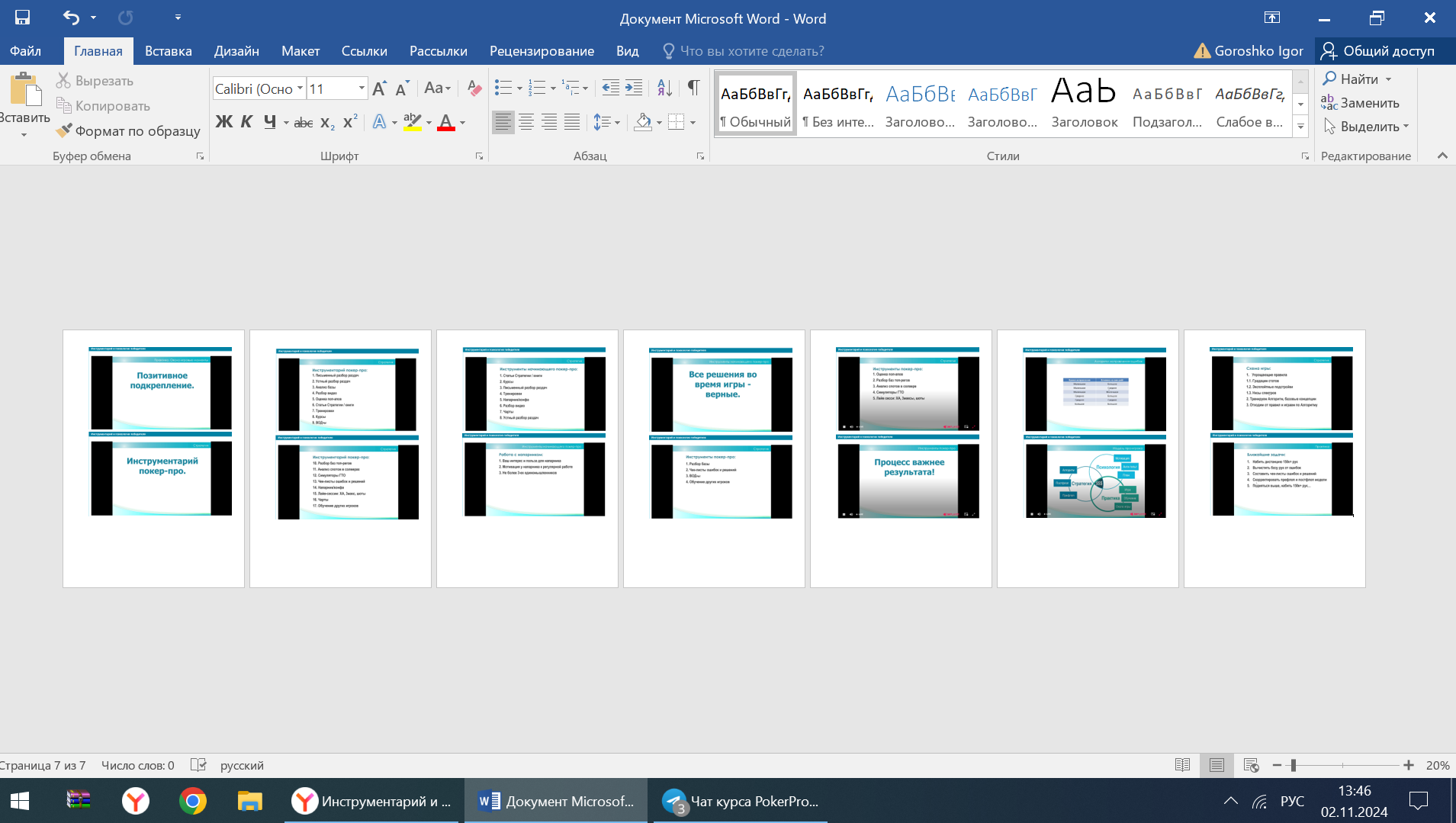Open the line spacing options
Viewport: 1456px width, 823px height.
coord(606,122)
